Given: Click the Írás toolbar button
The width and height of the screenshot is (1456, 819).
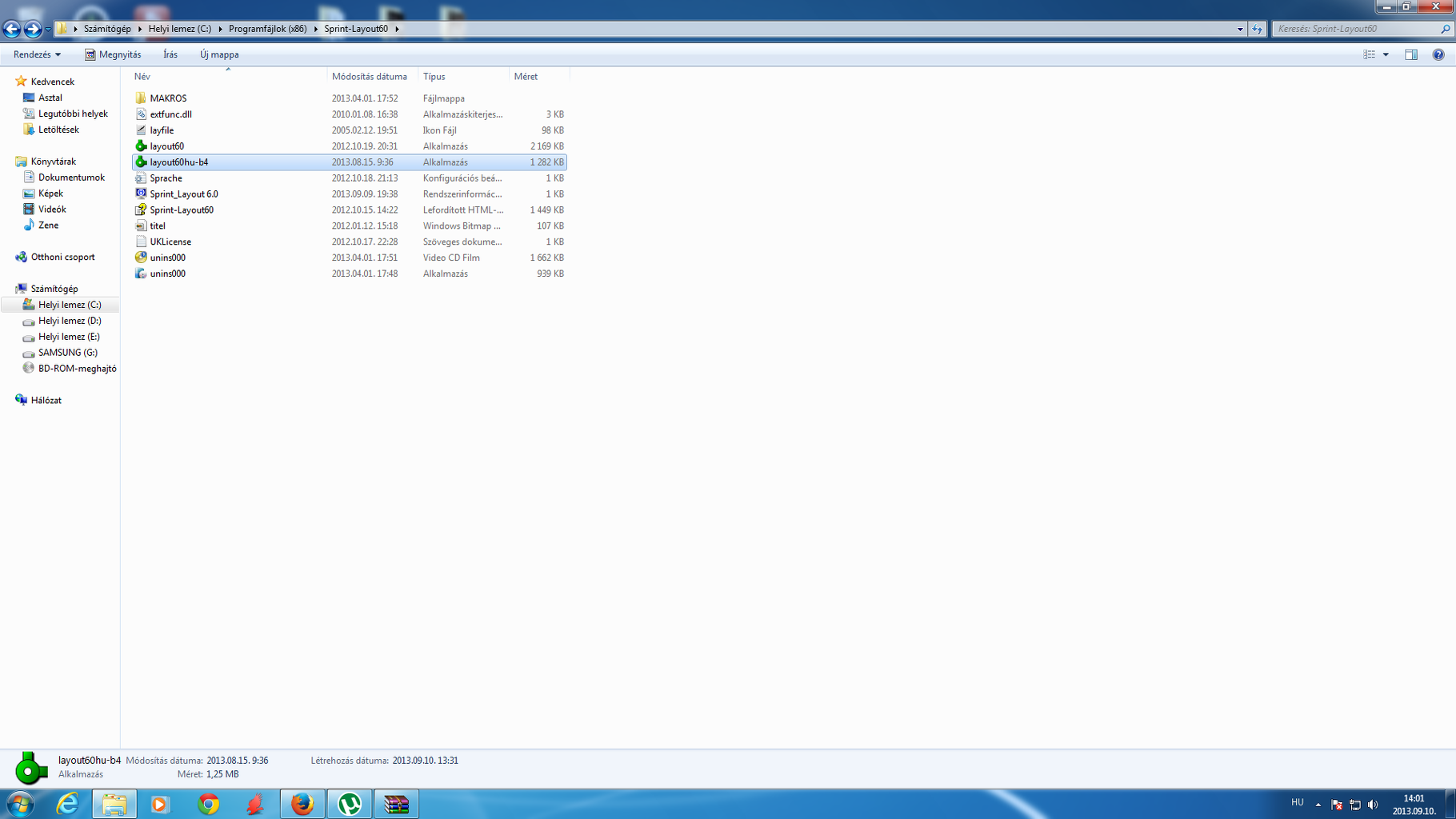Looking at the screenshot, I should 170,54.
